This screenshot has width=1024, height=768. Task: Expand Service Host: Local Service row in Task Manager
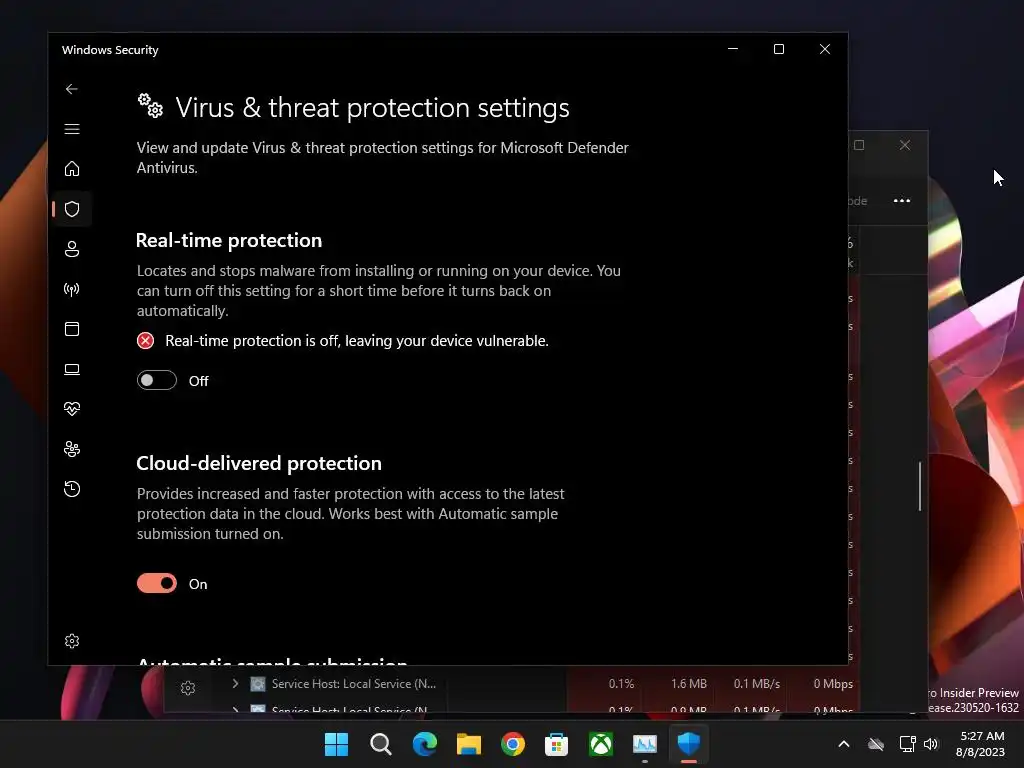click(x=235, y=683)
